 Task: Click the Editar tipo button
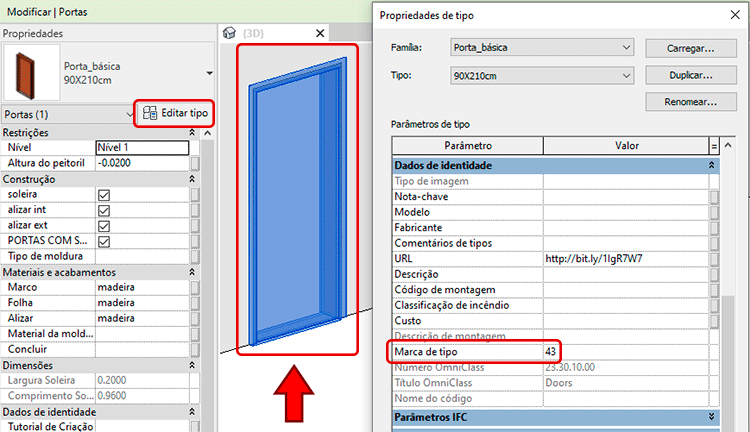click(174, 113)
